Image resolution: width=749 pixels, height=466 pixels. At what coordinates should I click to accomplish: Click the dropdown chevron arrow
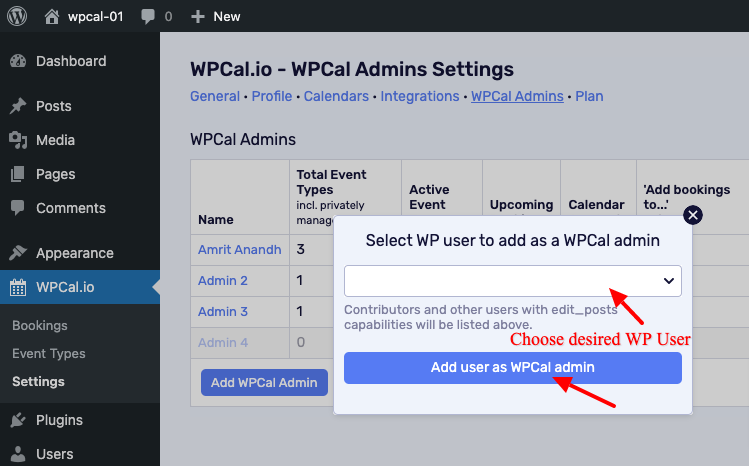[669, 281]
